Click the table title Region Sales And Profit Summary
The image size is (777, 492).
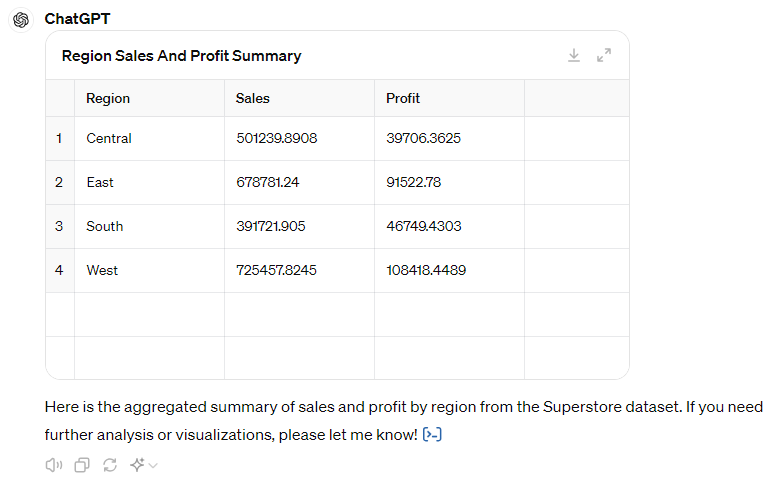pos(181,56)
